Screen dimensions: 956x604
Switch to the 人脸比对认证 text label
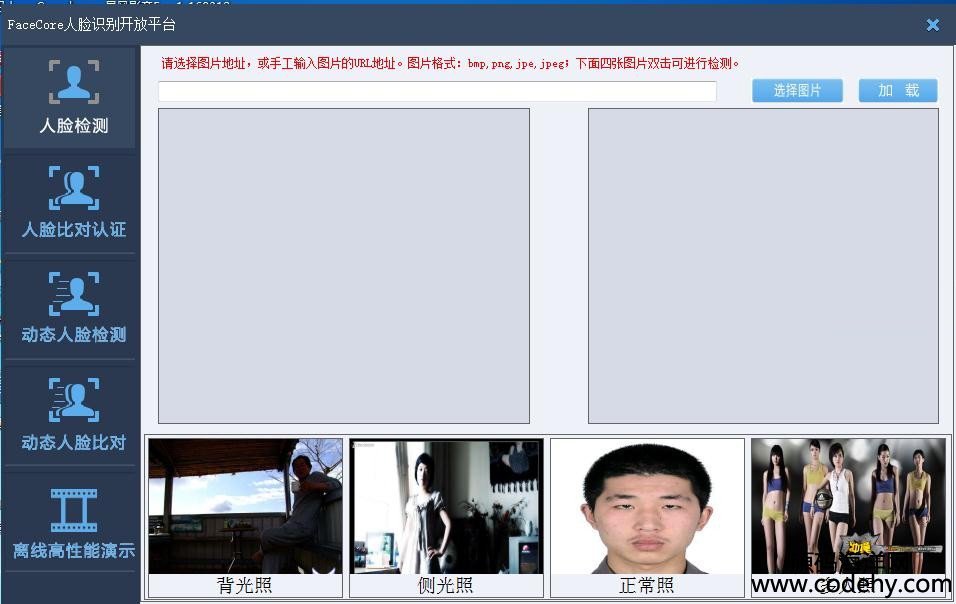[74, 230]
